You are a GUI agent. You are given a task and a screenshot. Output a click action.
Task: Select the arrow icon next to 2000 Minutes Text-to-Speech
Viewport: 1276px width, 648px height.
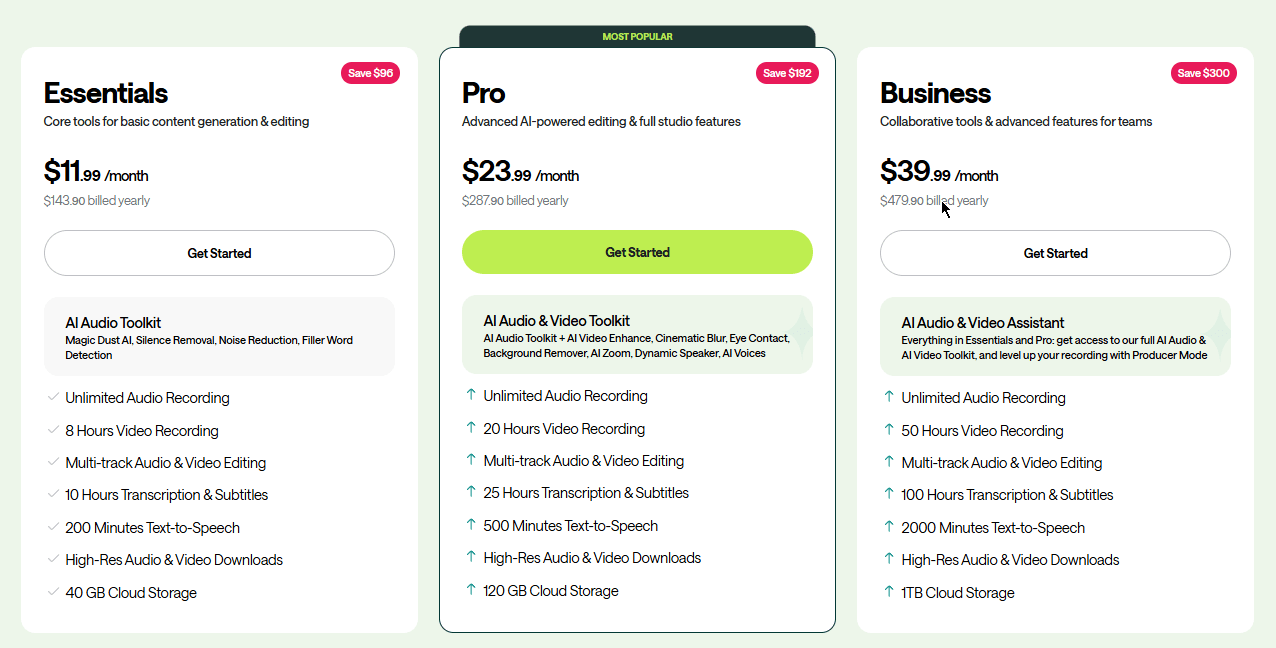tap(888, 527)
